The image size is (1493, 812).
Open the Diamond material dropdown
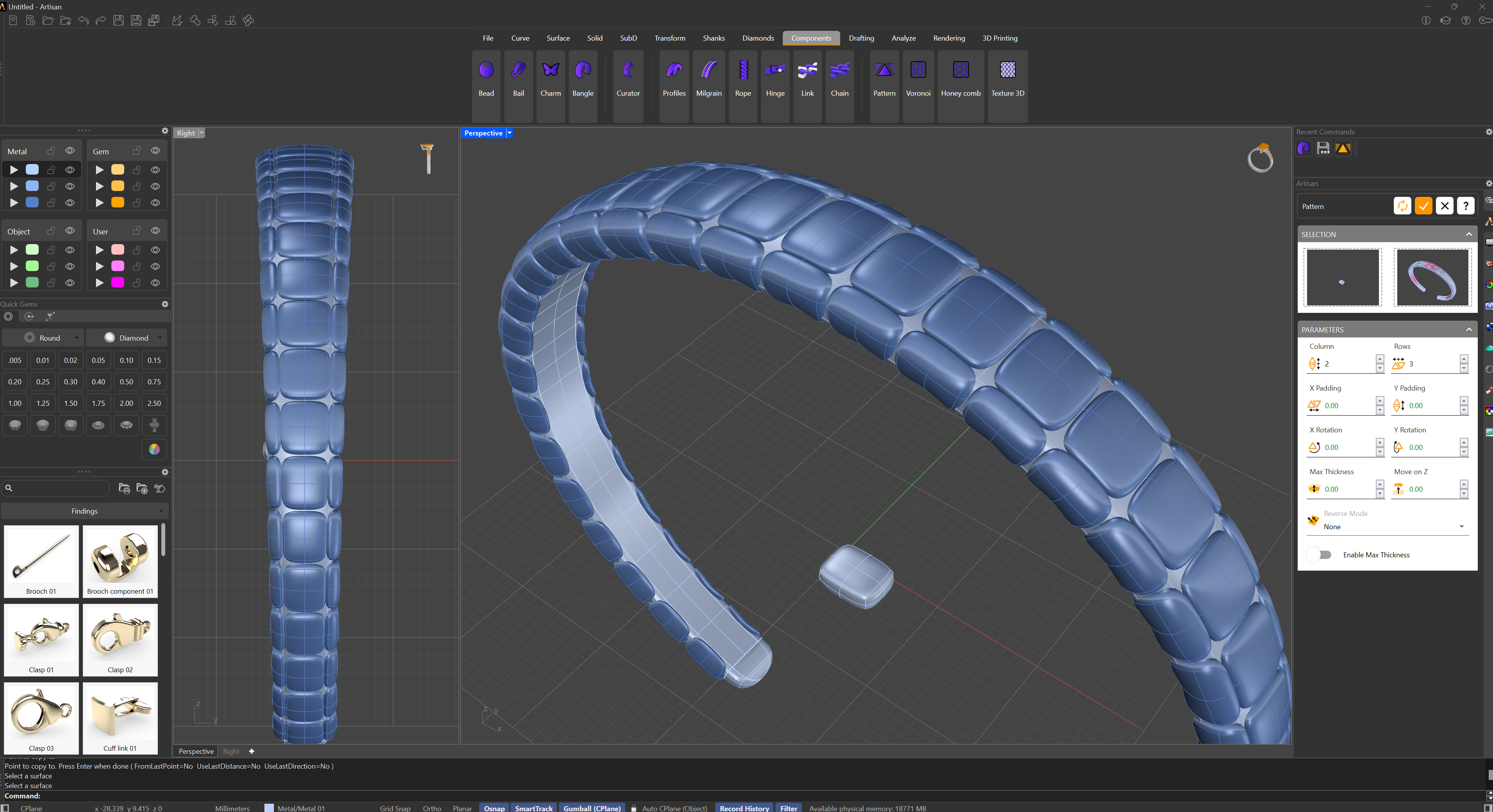click(x=127, y=338)
